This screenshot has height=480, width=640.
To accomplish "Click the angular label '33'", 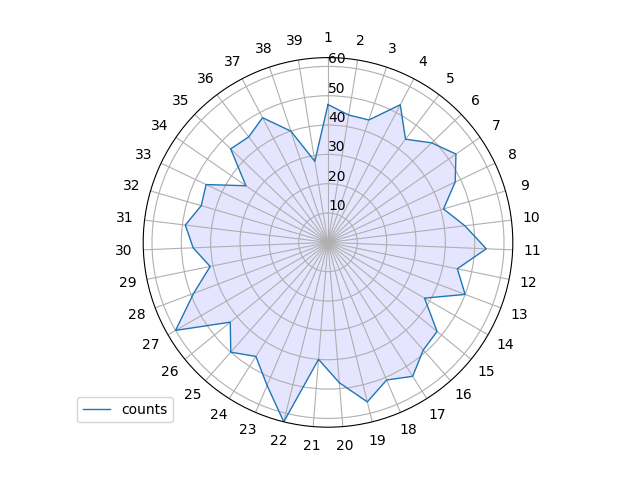I will tap(143, 154).
